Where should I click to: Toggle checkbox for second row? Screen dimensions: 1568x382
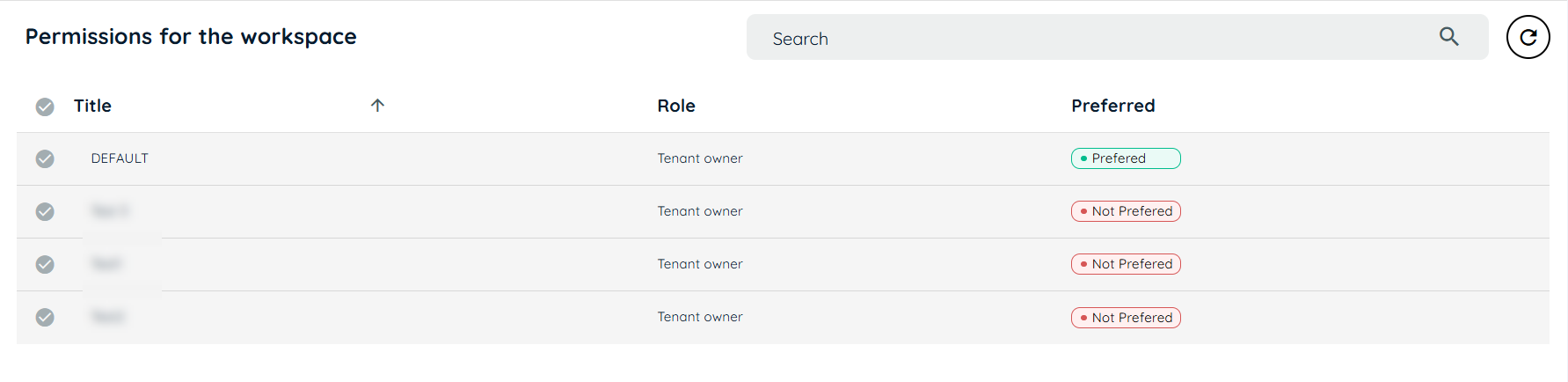(x=45, y=211)
